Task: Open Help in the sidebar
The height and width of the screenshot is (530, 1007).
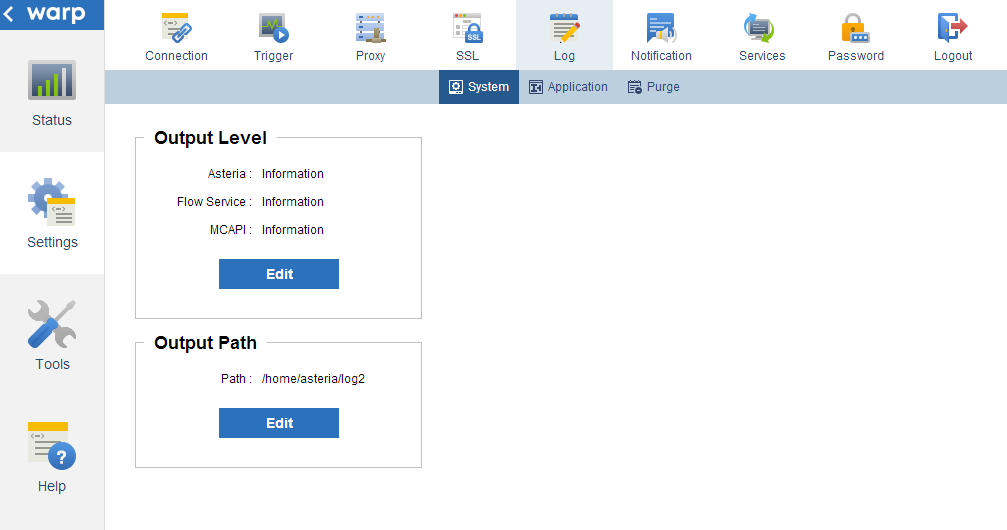Action: (x=52, y=457)
